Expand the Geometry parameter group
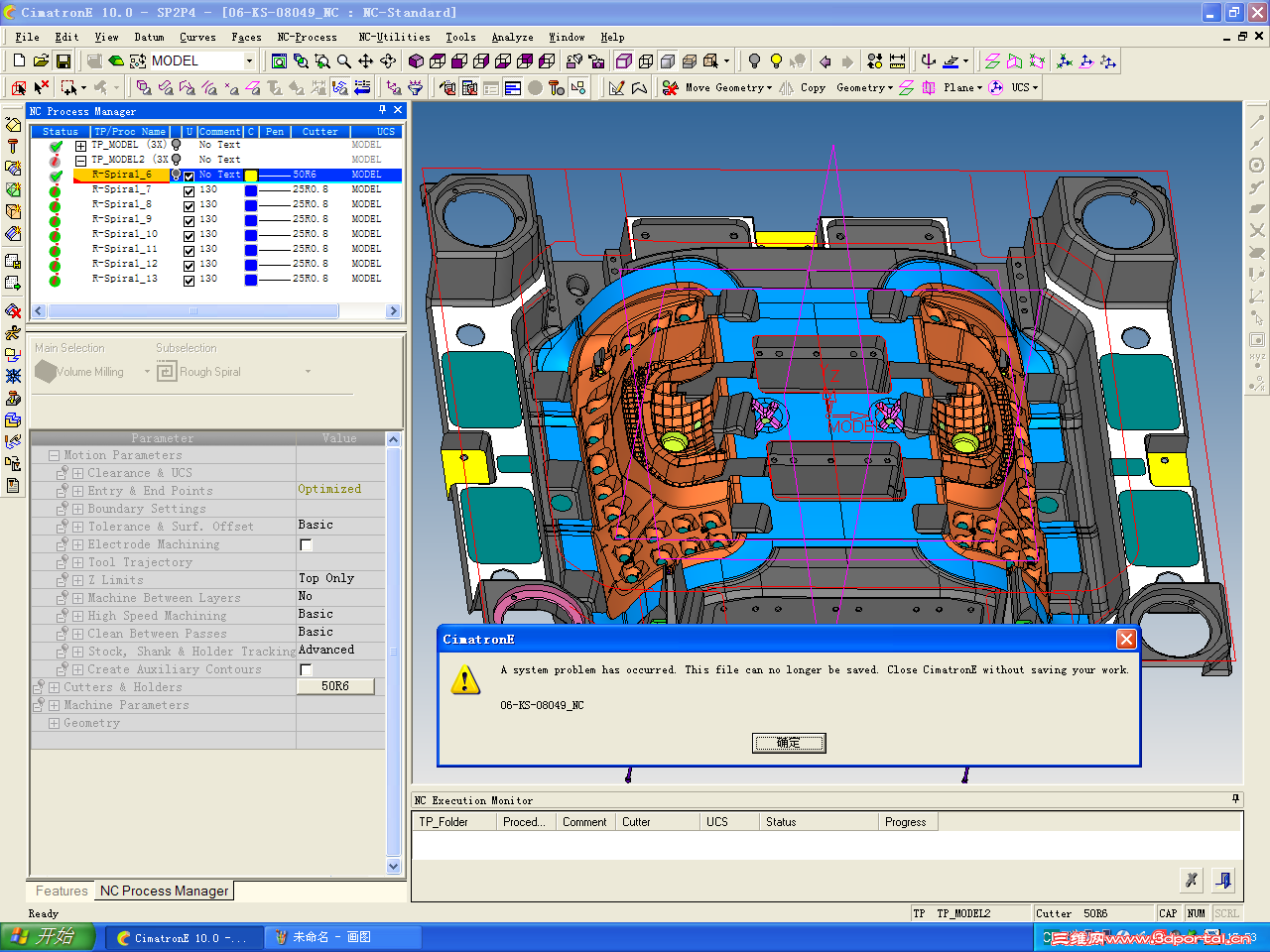 tap(54, 723)
